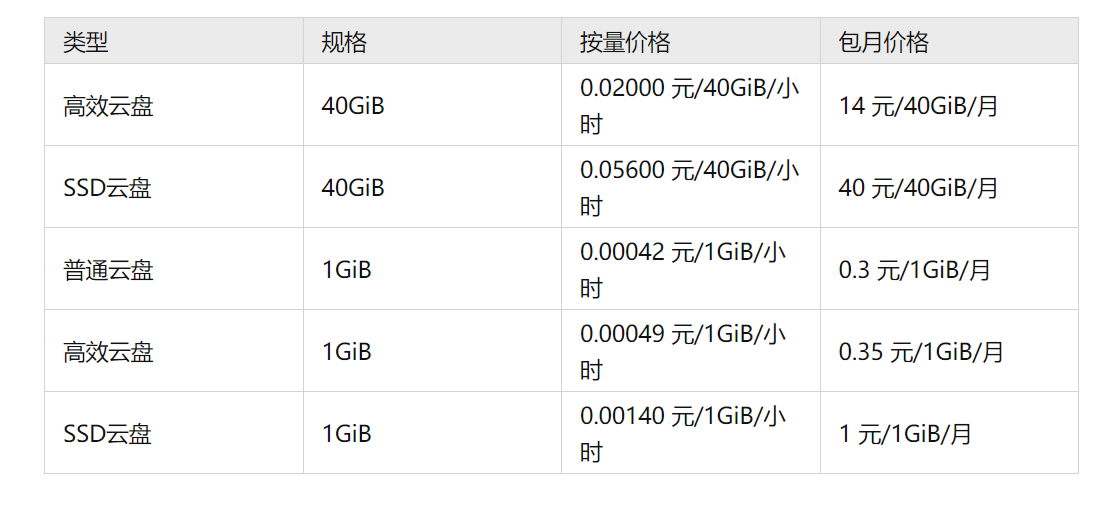Screen dimensions: 1106x509
Task: Click SSD云盘 in the 1GiB row
Action: (107, 434)
